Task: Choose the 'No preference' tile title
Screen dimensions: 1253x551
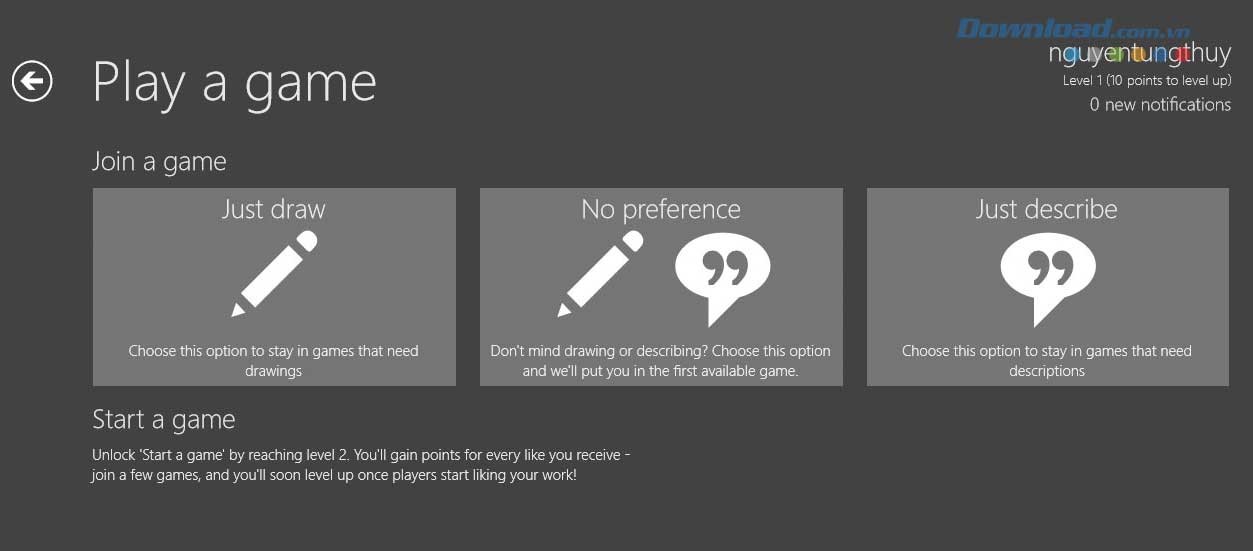Action: (661, 209)
